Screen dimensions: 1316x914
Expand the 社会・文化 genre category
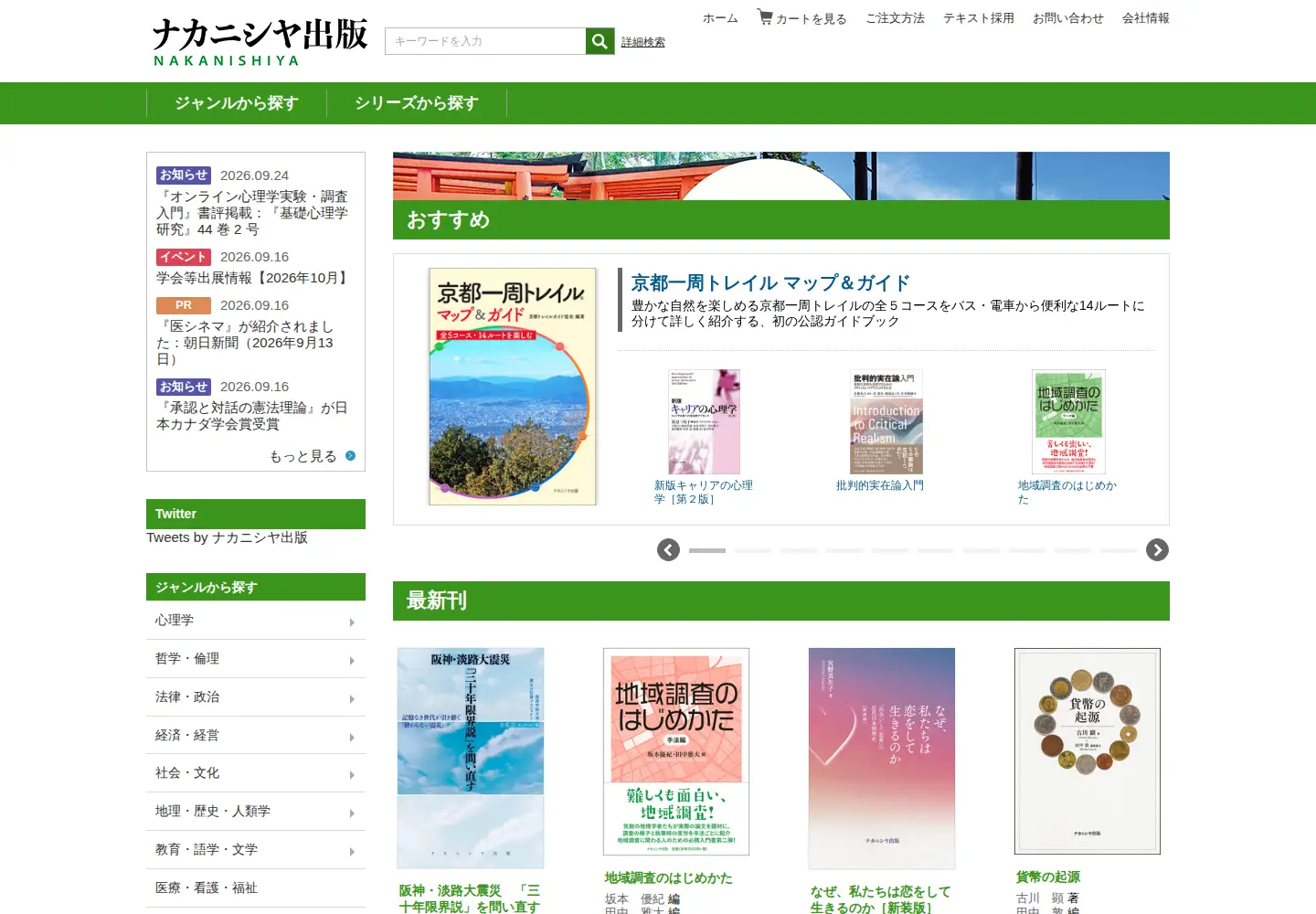256,773
